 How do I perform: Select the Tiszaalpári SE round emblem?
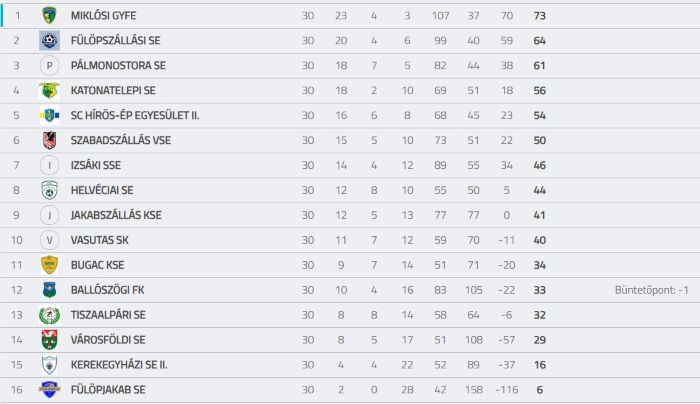[49, 315]
